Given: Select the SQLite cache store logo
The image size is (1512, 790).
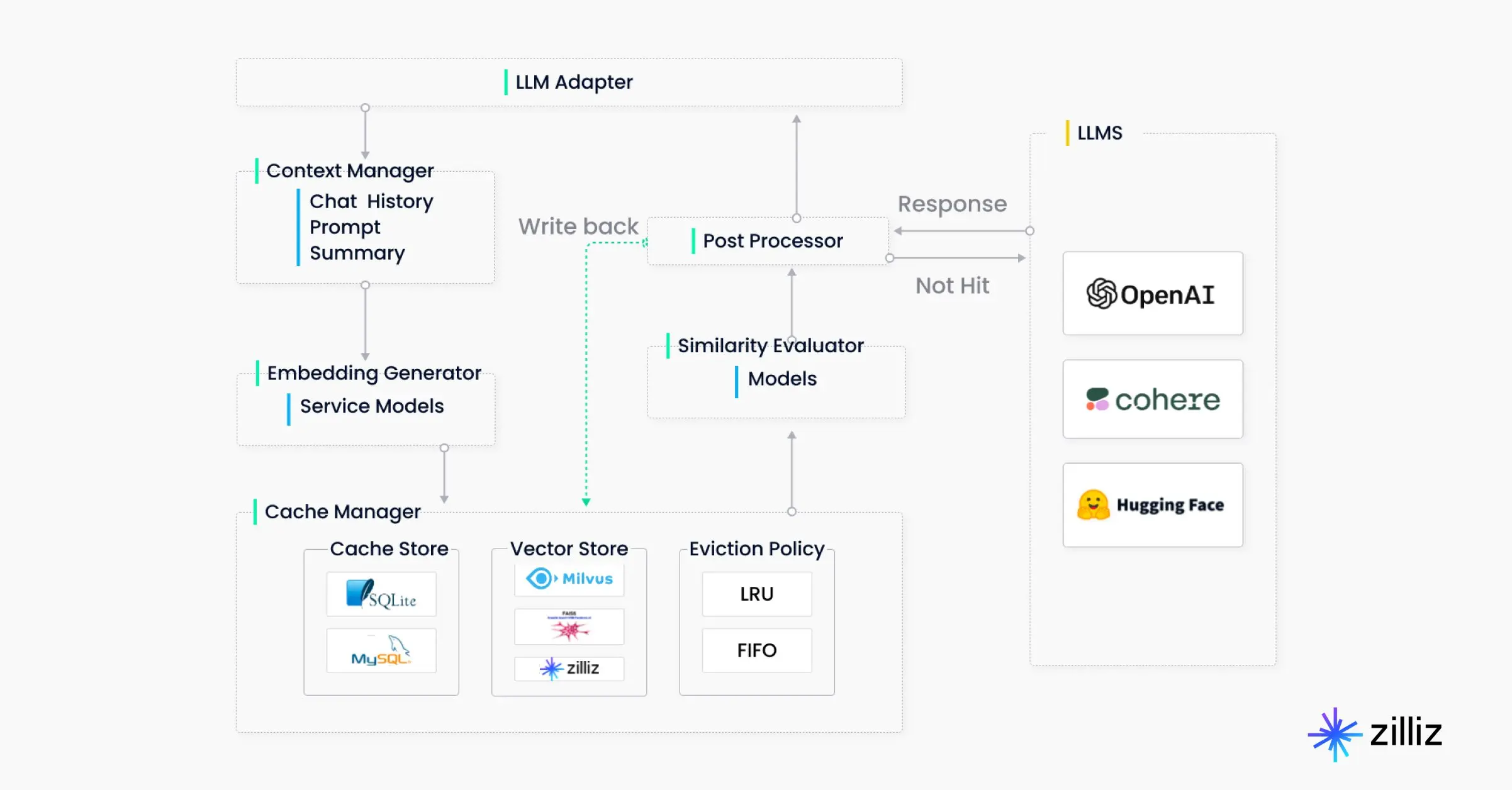Looking at the screenshot, I should point(381,594).
